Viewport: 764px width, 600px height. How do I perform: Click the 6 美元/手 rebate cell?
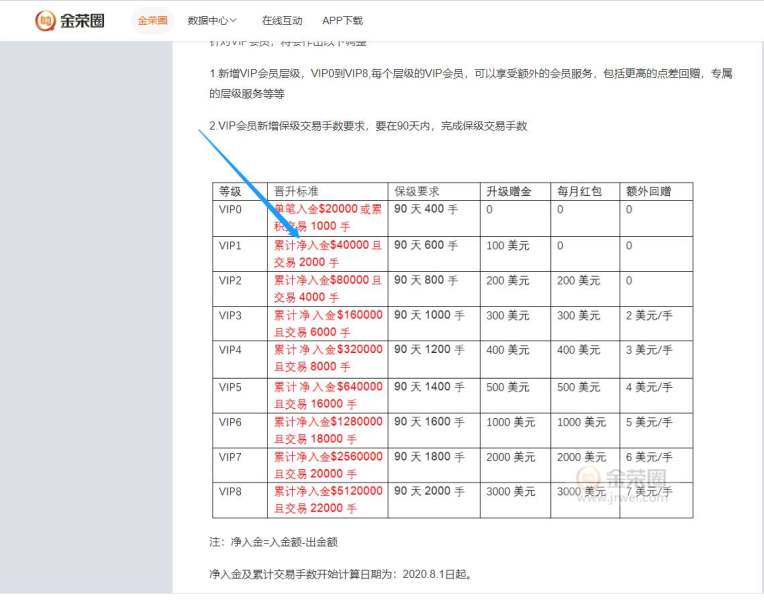(x=656, y=465)
